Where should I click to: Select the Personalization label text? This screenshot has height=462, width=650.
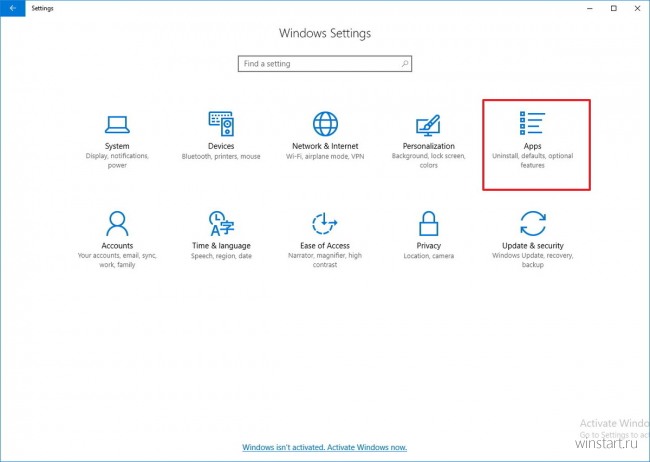point(429,146)
